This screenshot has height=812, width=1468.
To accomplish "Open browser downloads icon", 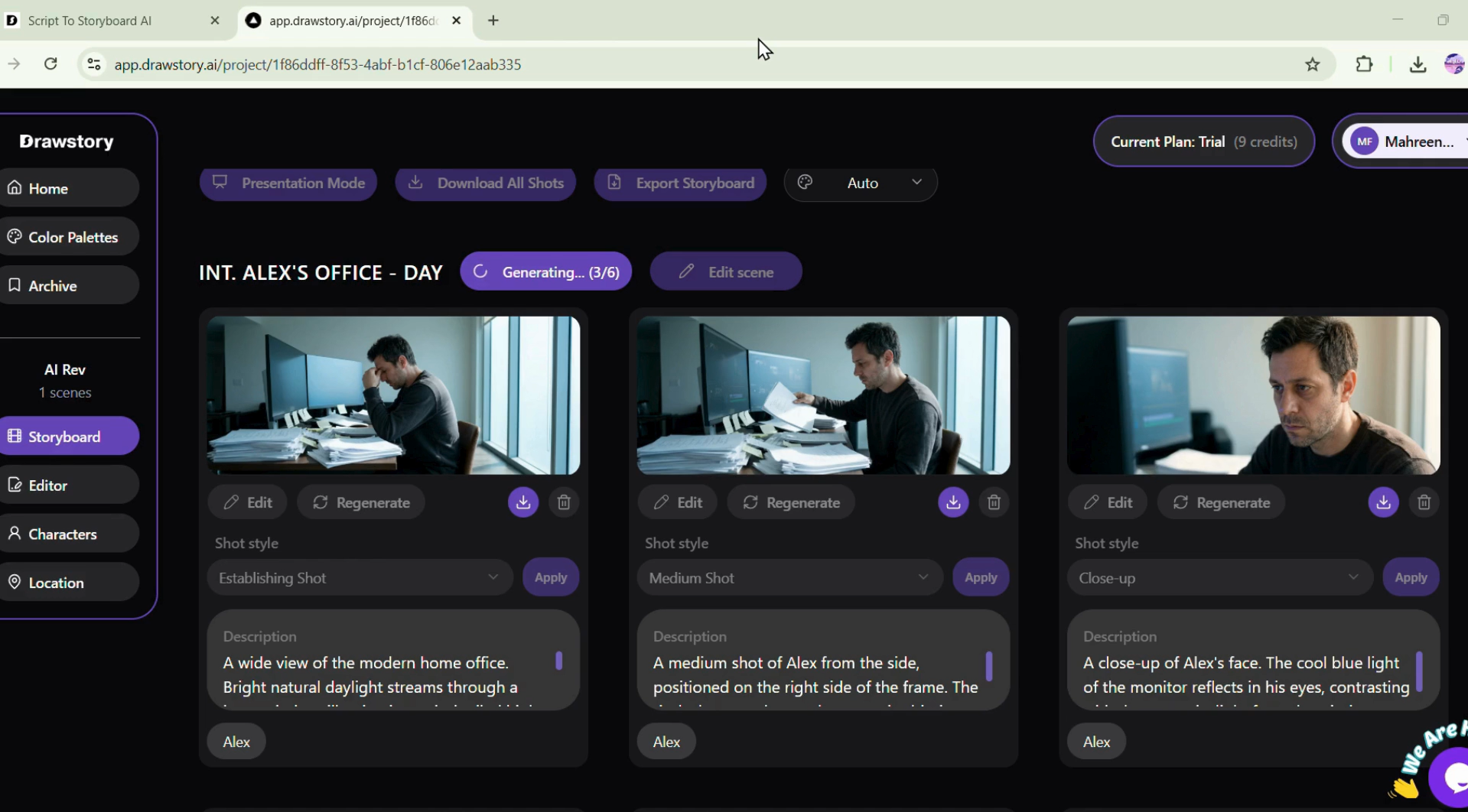I will tap(1418, 64).
